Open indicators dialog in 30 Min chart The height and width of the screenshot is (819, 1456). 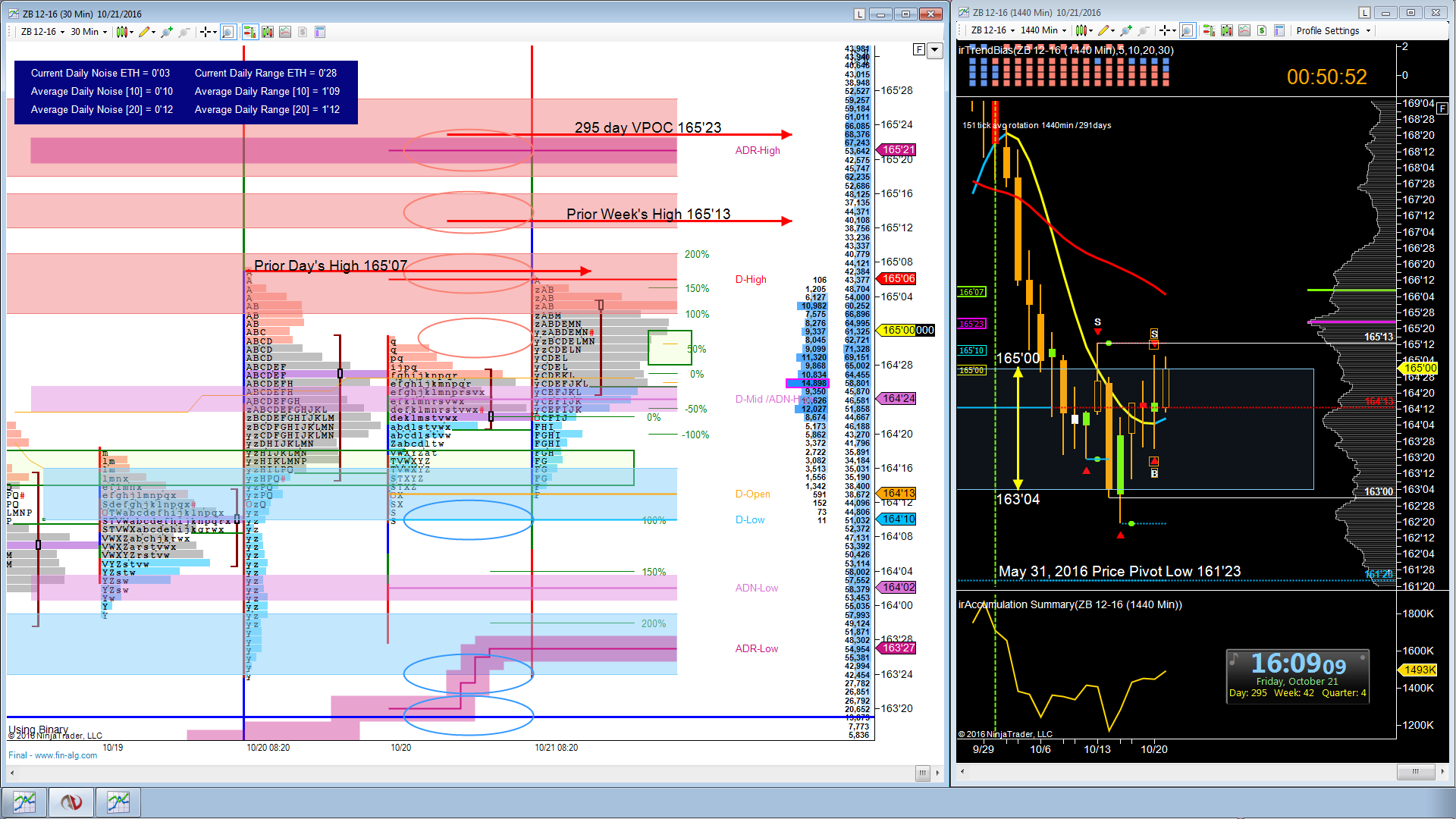pos(285,32)
